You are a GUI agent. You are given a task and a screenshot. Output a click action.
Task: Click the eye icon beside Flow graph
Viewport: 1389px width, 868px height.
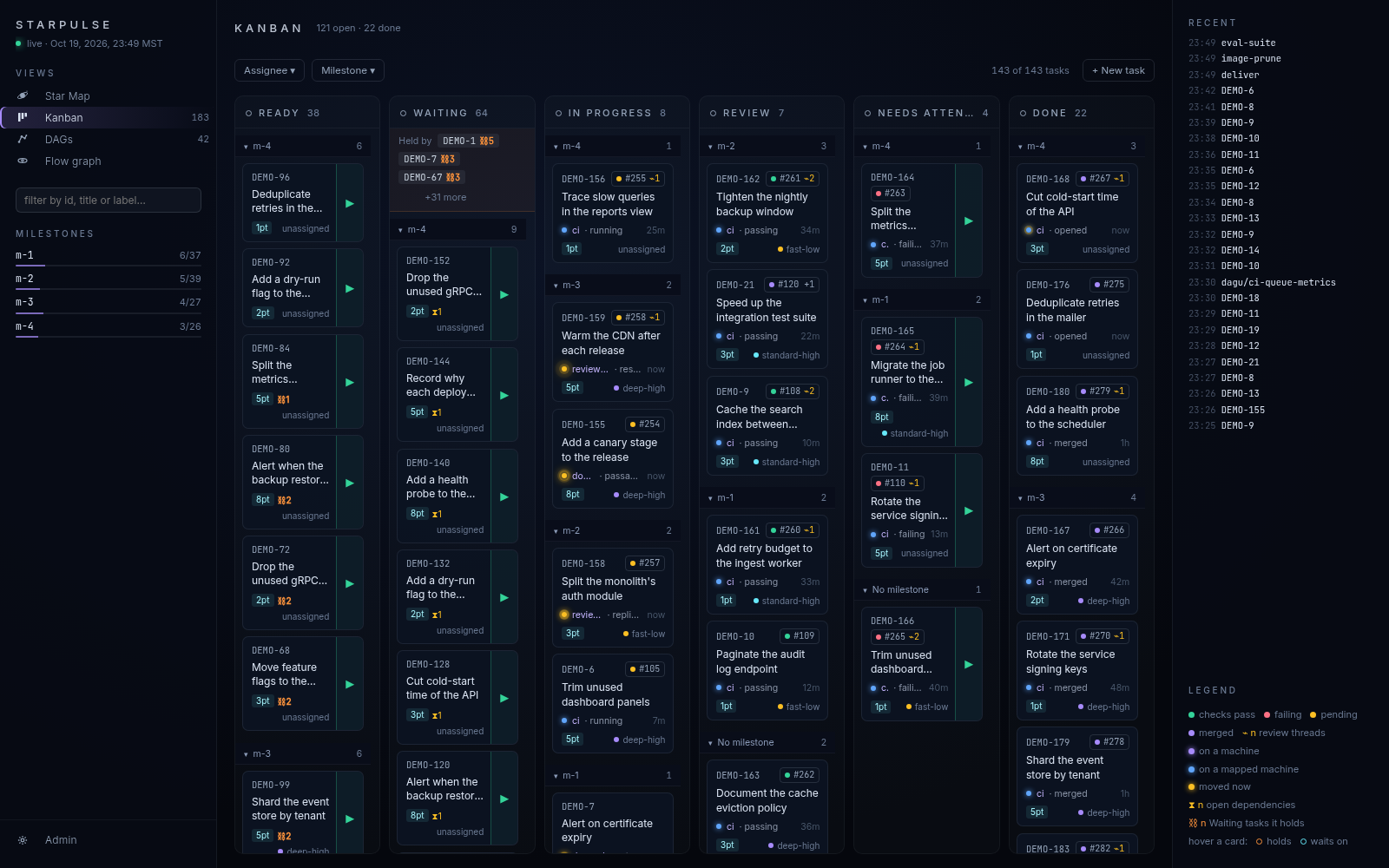tap(23, 161)
